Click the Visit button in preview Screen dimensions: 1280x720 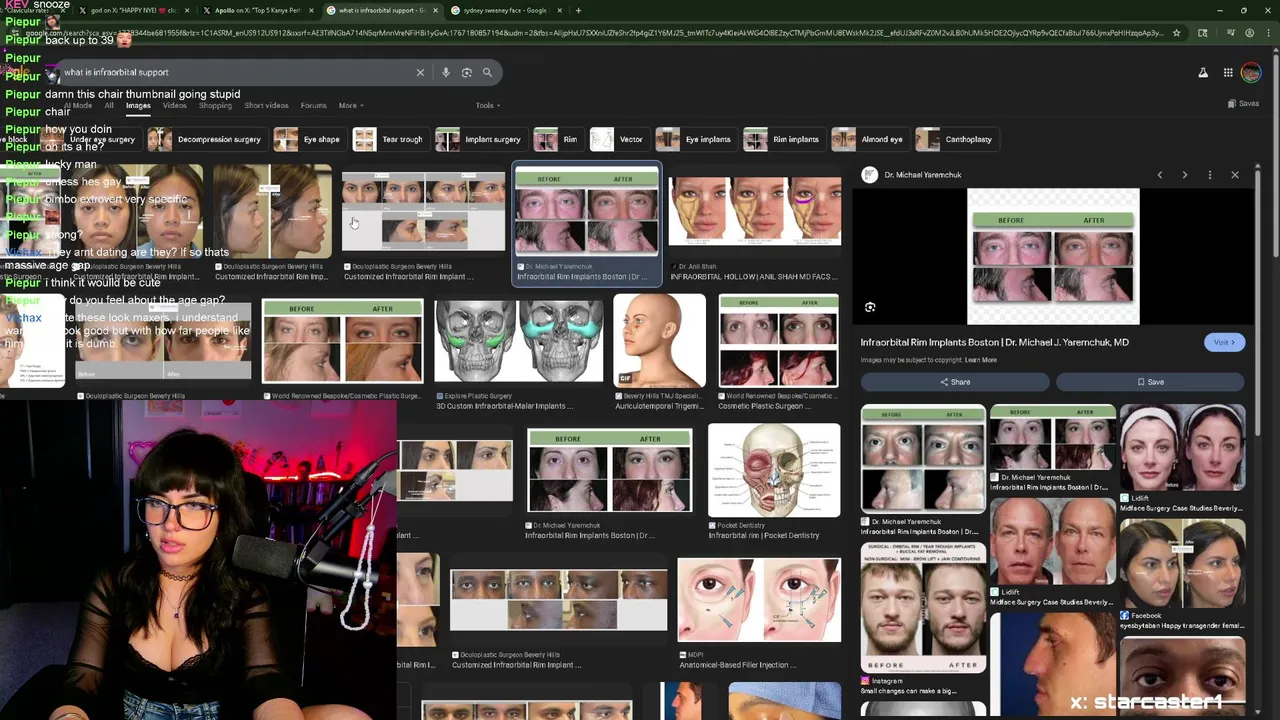click(1224, 342)
